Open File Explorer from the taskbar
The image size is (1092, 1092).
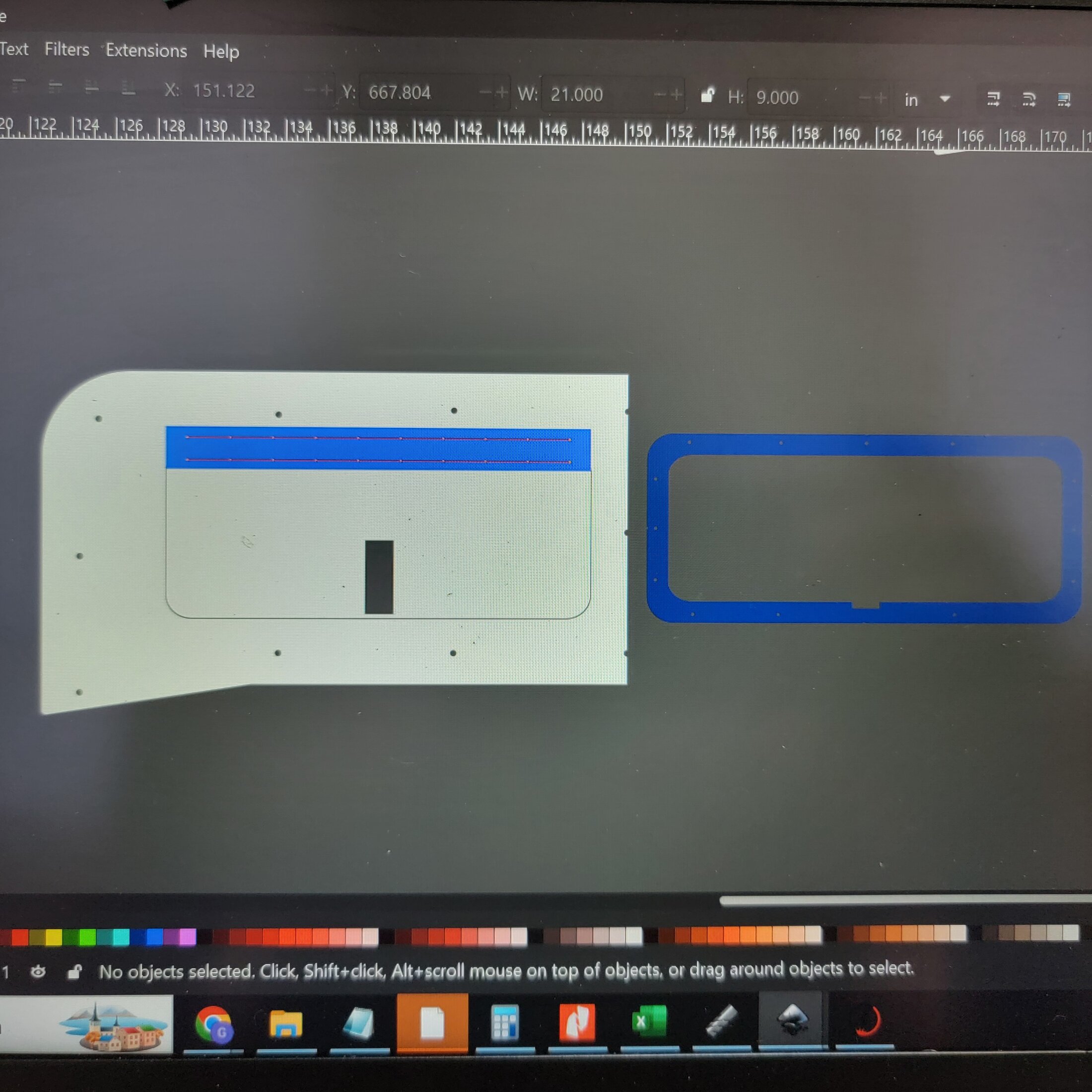click(x=286, y=1024)
